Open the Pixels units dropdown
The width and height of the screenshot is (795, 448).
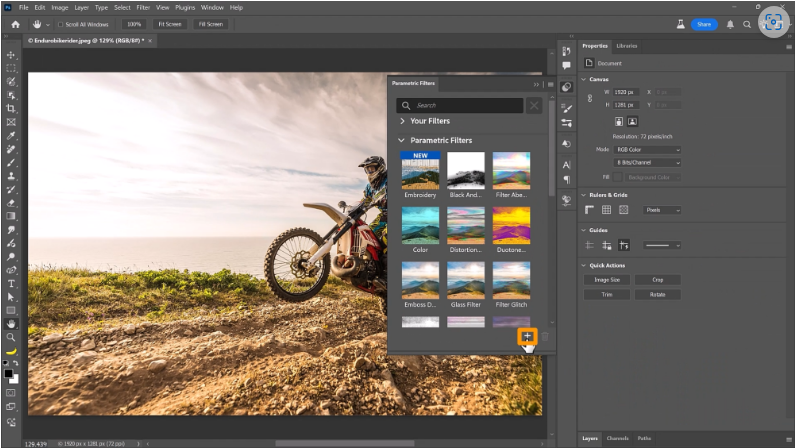[x=662, y=210]
